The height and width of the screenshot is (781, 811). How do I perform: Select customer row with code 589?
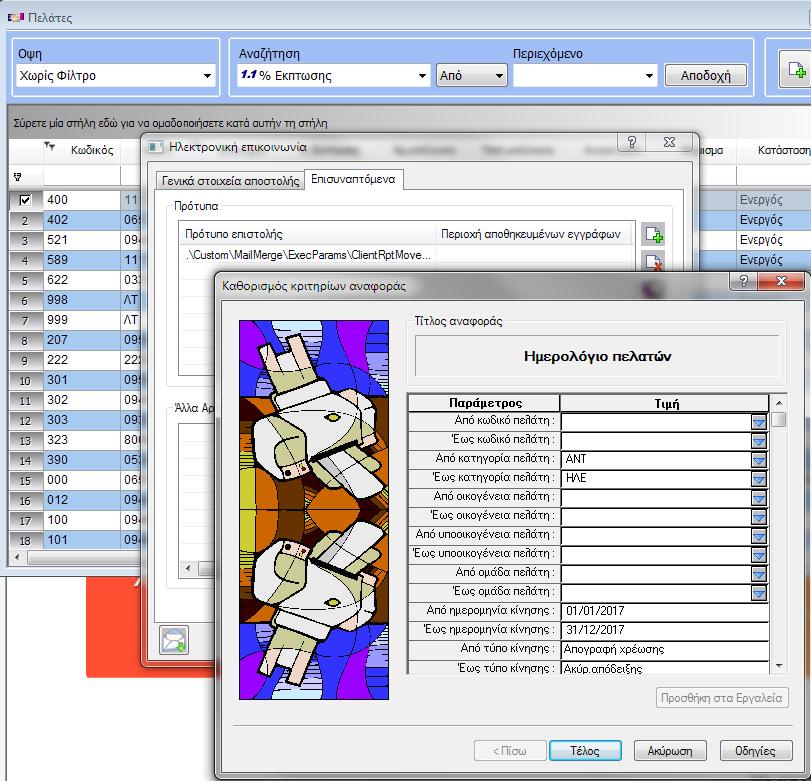[x=82, y=260]
